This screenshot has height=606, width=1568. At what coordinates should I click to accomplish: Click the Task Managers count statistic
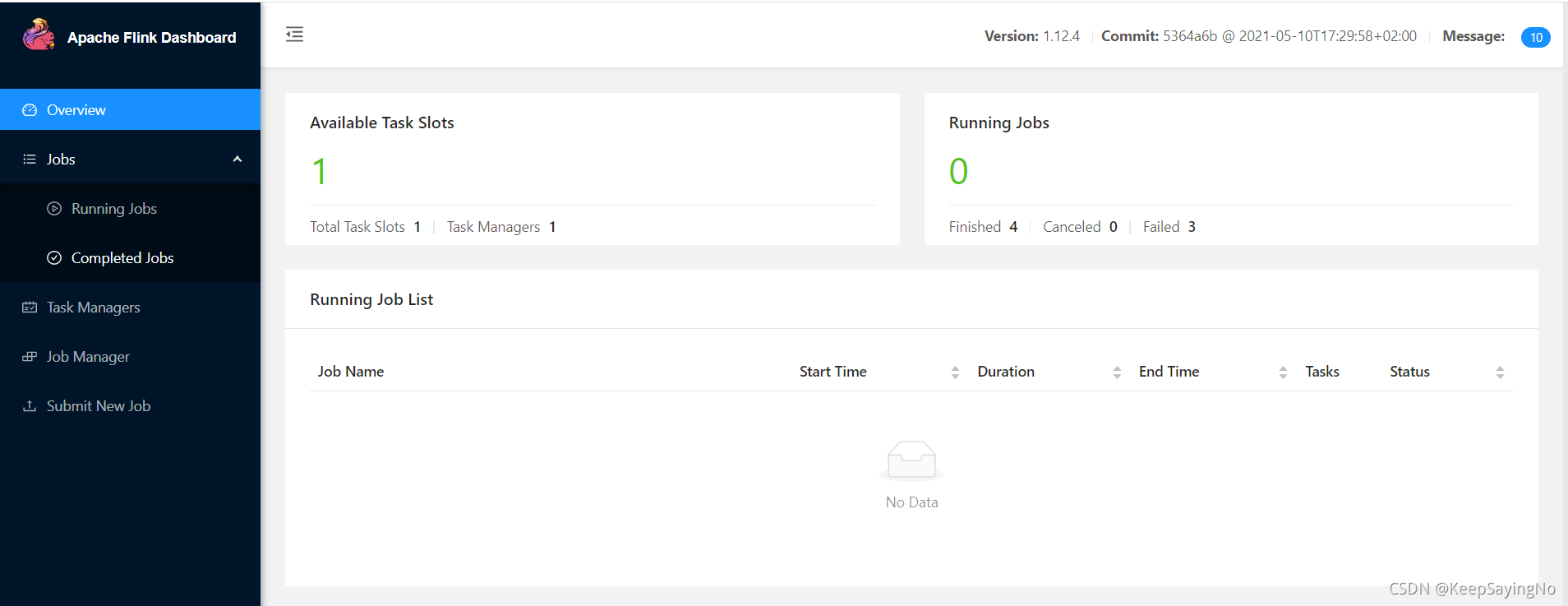[501, 227]
